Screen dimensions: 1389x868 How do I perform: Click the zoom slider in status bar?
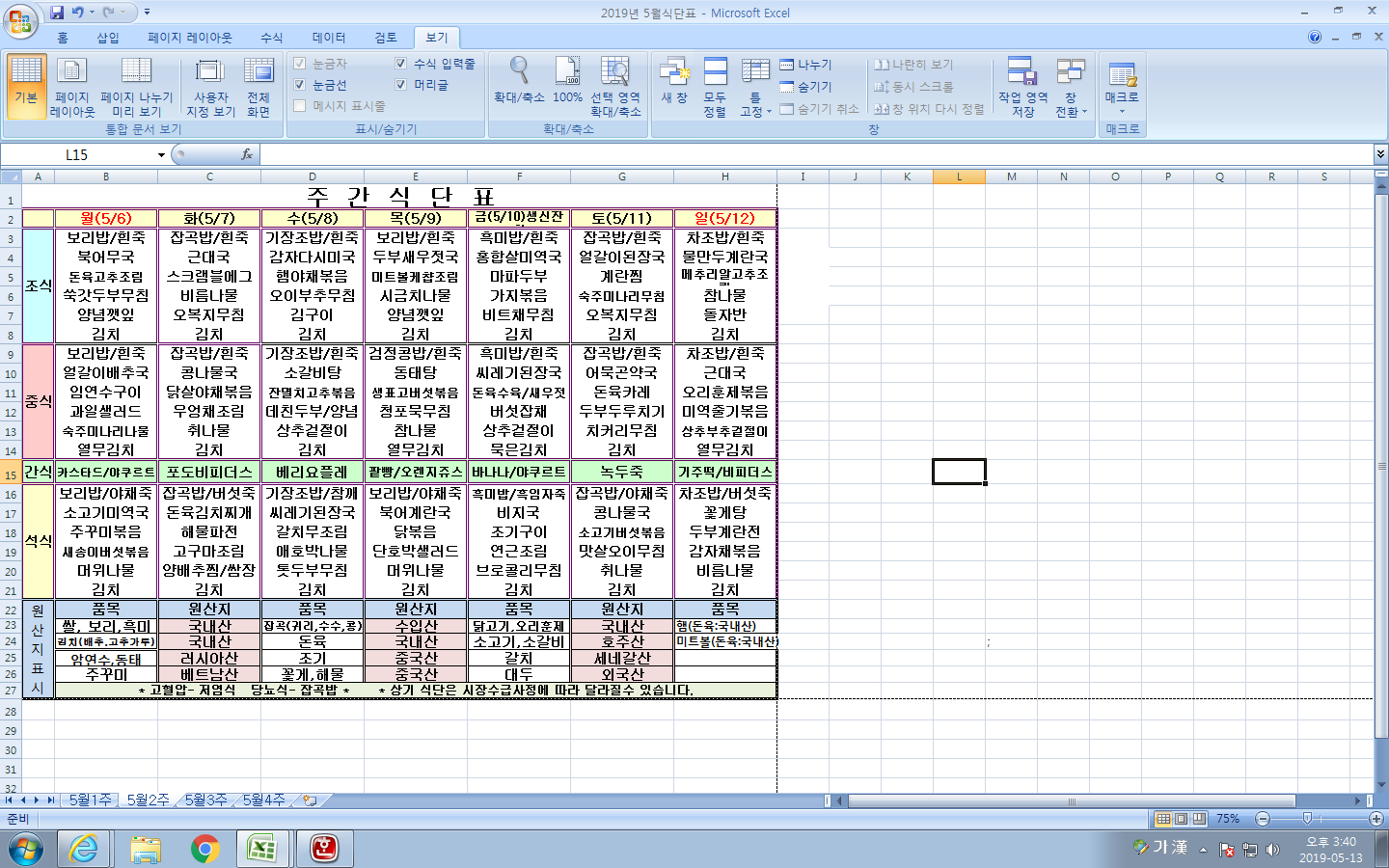[1307, 819]
